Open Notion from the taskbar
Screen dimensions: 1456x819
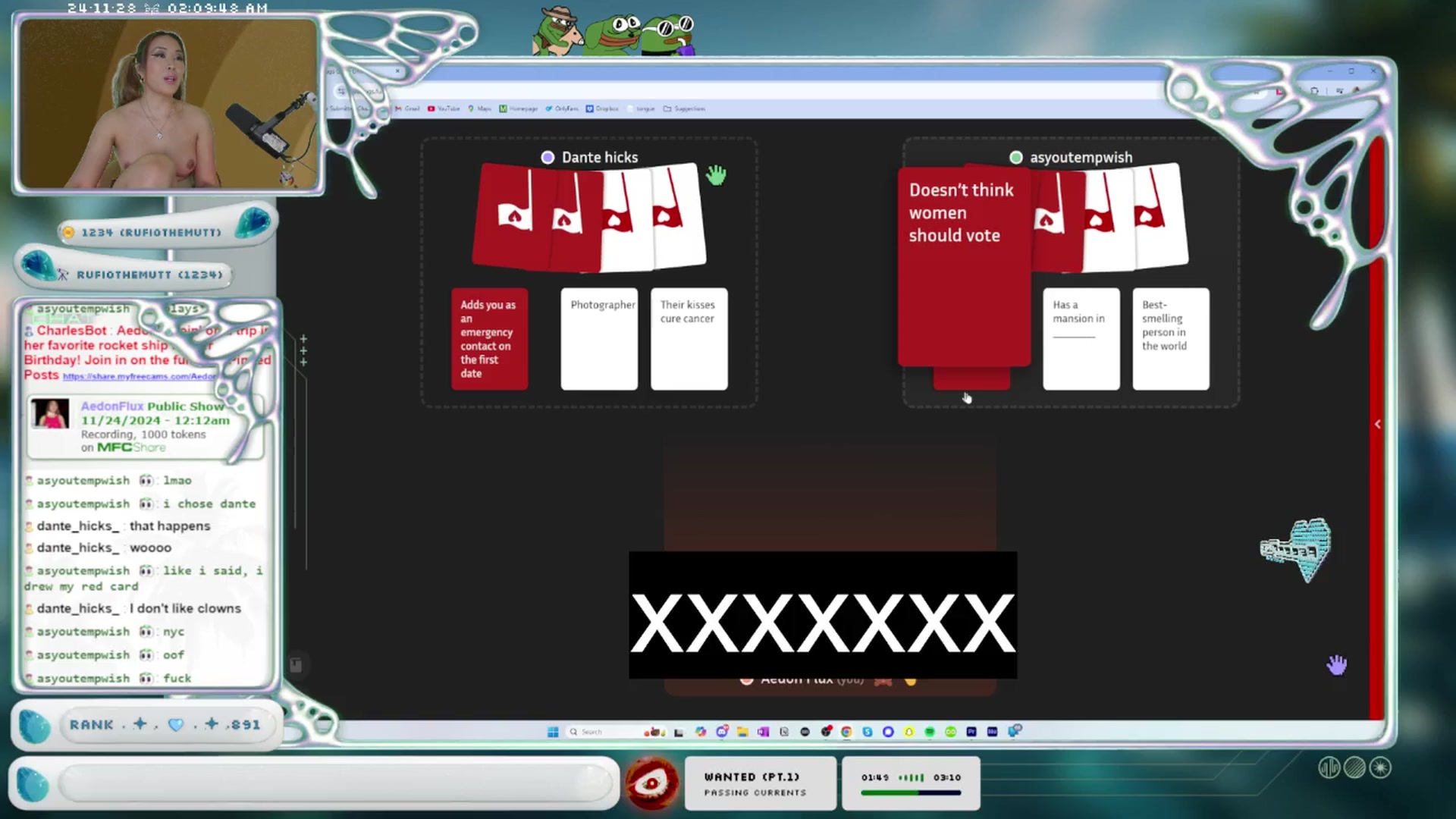(x=784, y=732)
